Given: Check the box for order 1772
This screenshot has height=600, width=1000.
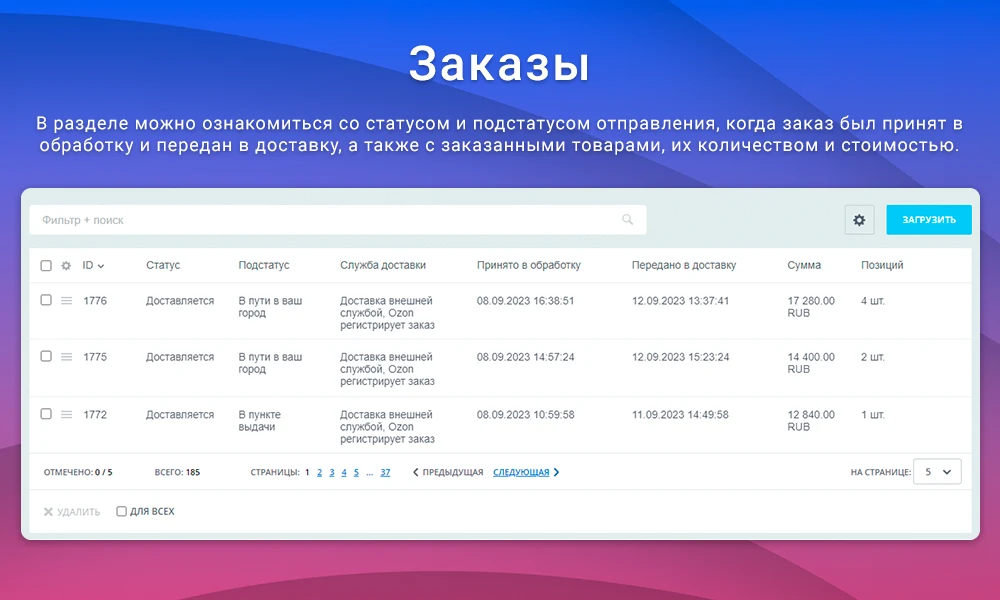Looking at the screenshot, I should [x=46, y=414].
